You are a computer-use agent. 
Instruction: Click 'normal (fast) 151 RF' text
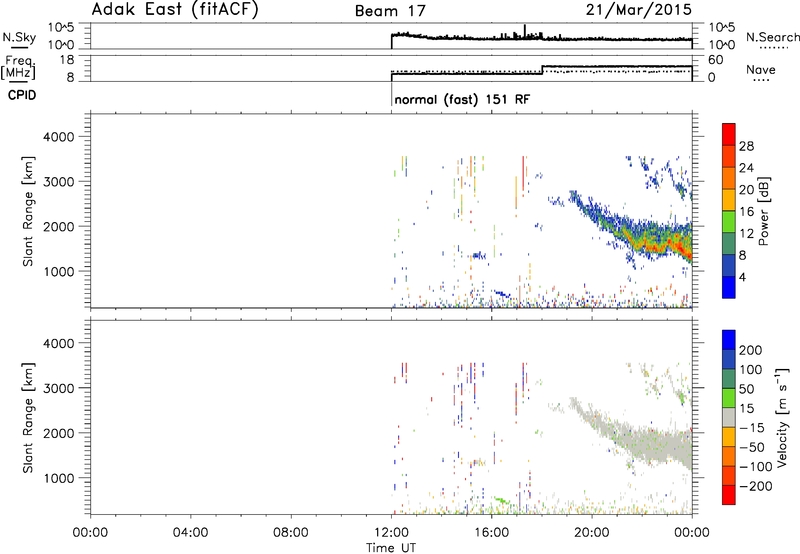462,99
